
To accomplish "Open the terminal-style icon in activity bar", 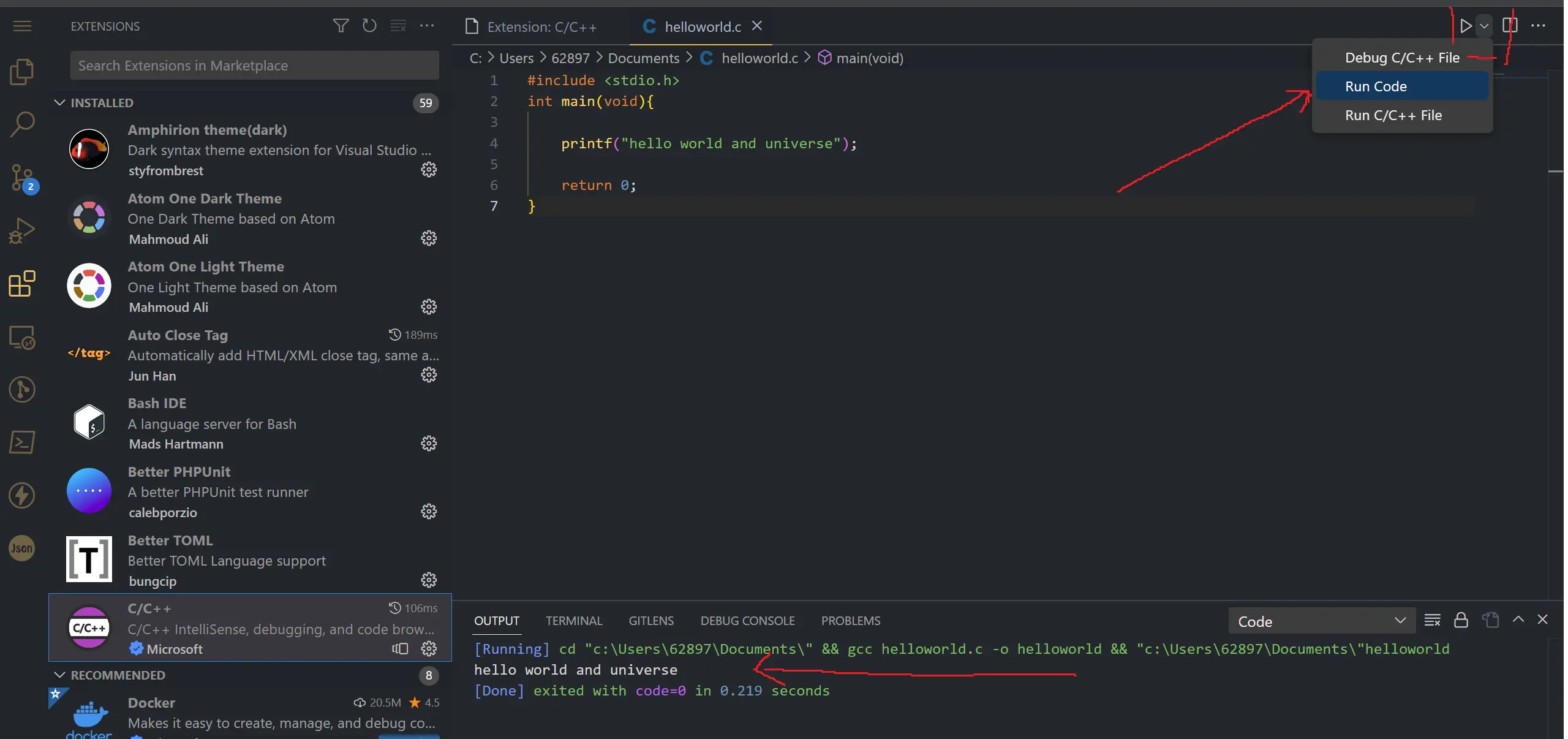I will tap(22, 442).
